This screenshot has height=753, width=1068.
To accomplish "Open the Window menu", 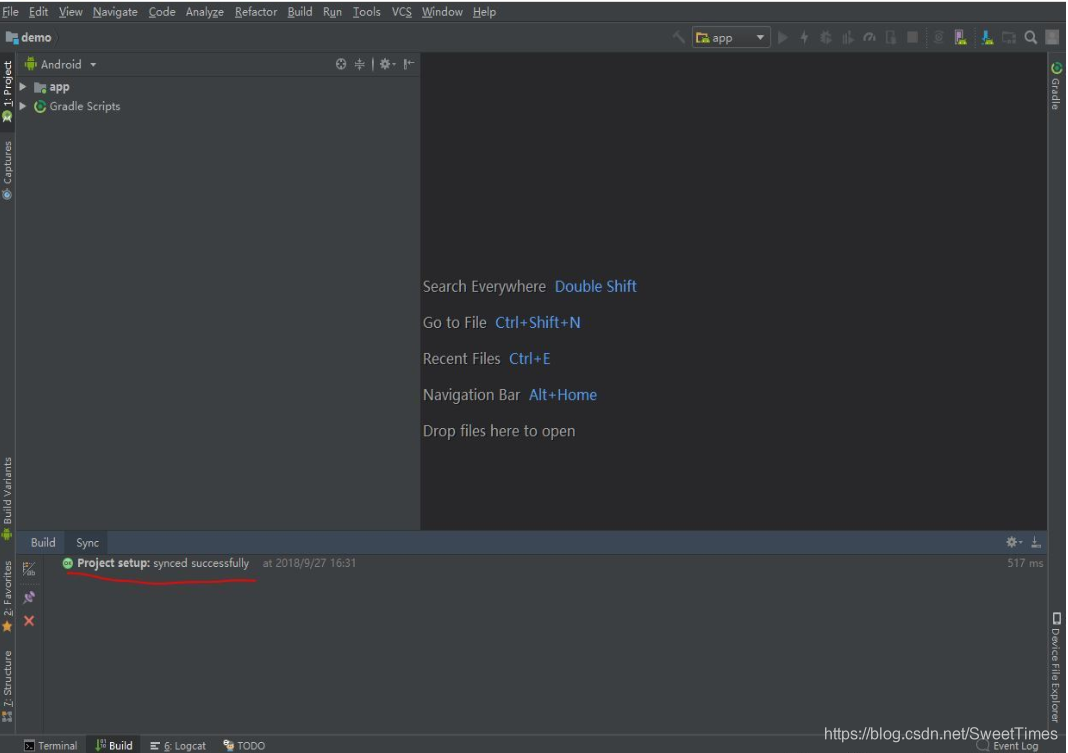I will (x=442, y=12).
